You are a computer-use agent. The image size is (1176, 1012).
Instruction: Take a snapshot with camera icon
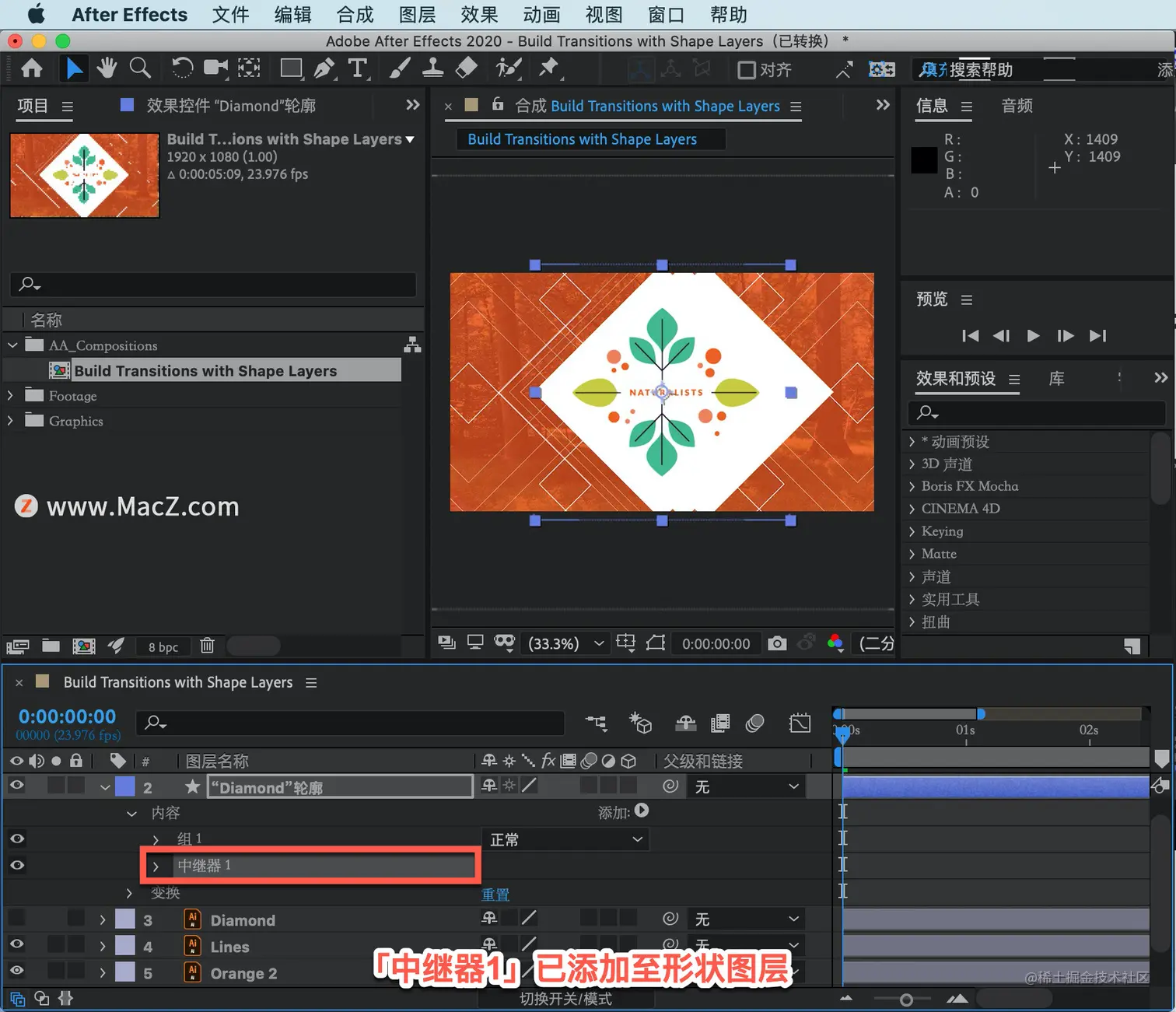[776, 643]
